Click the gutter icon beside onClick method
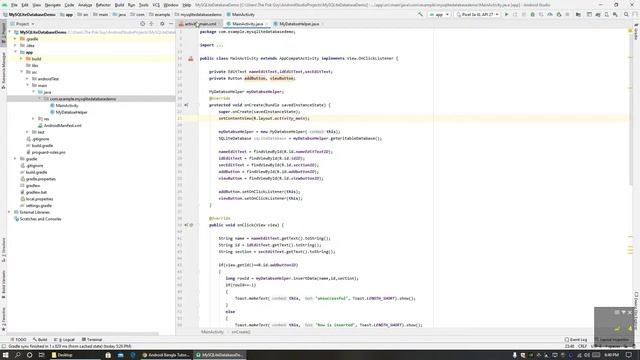This screenshot has height=360, width=640. [x=189, y=225]
